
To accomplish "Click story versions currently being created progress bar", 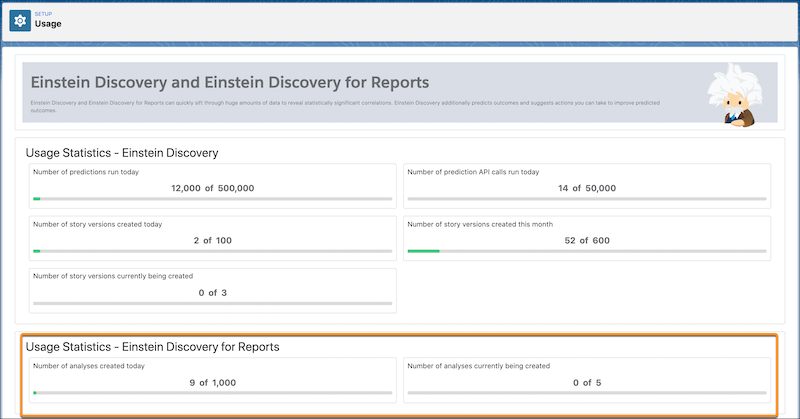I will 213,303.
